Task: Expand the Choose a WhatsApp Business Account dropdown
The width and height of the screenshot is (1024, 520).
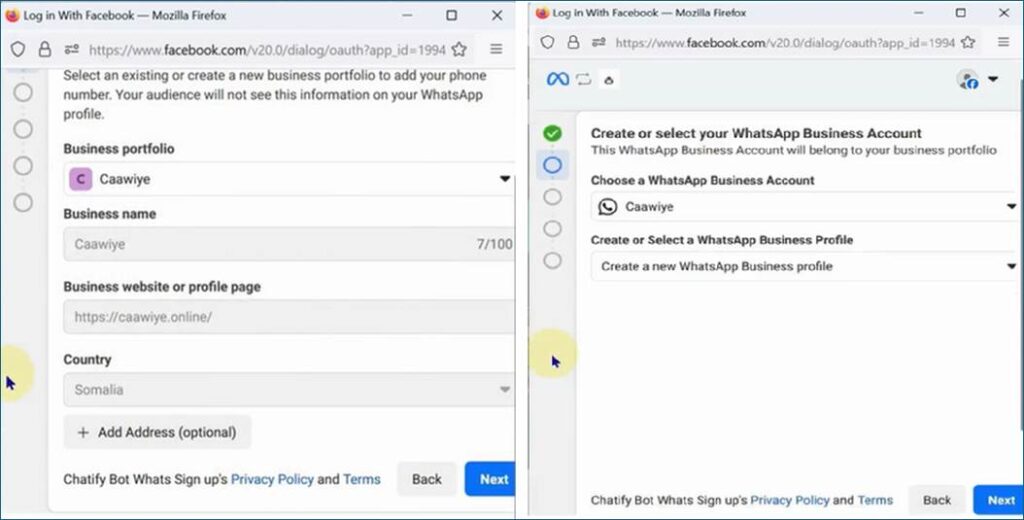Action: click(804, 207)
